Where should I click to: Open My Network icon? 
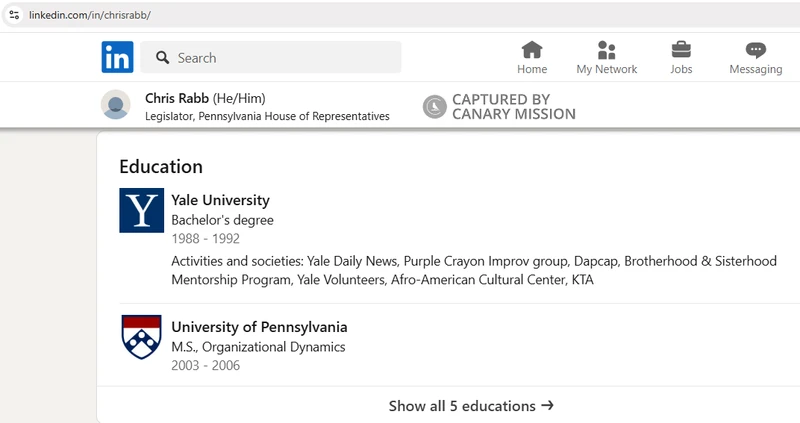point(606,50)
